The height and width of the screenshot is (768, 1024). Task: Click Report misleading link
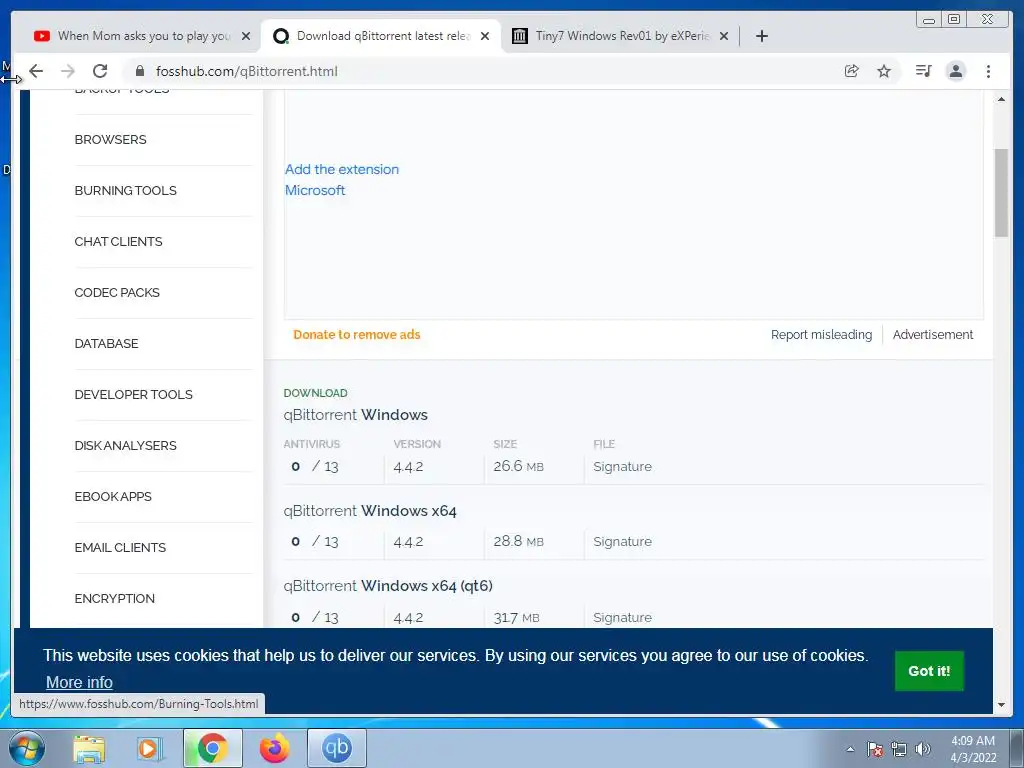click(821, 334)
